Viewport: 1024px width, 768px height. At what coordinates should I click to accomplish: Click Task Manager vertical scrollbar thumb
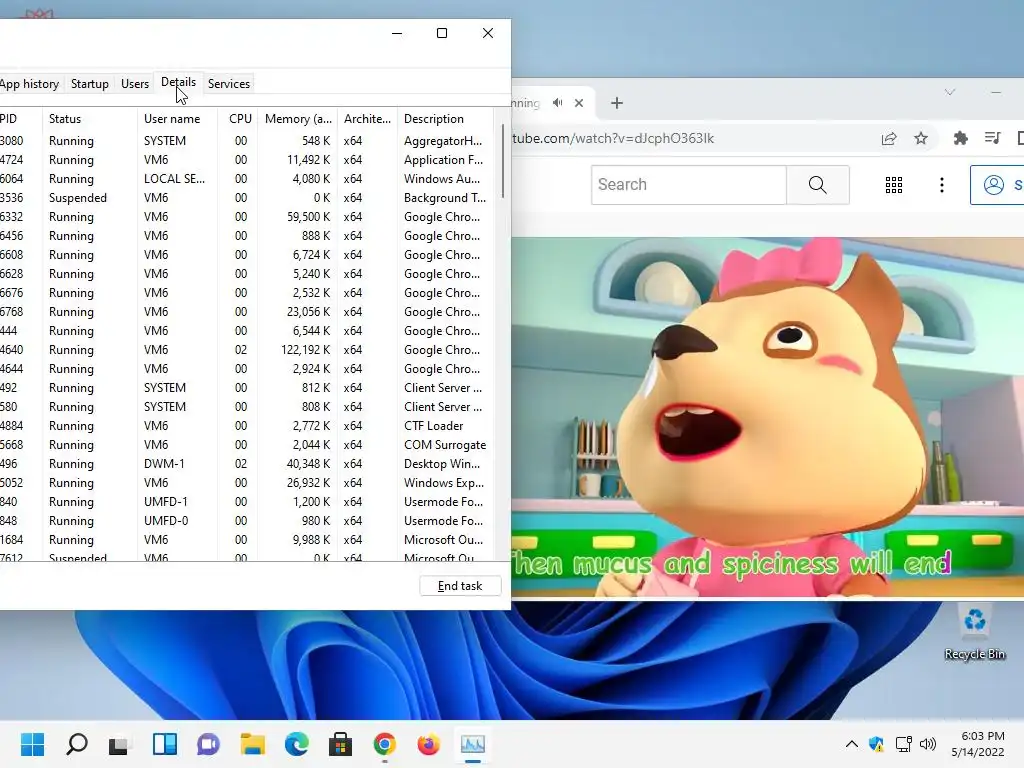(503, 161)
